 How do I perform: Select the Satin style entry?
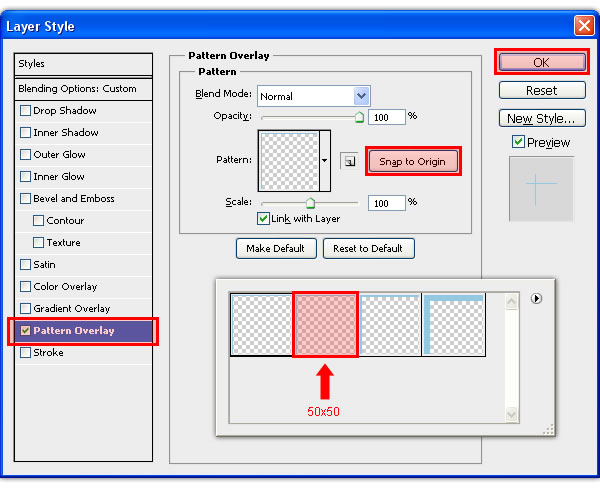click(x=83, y=265)
